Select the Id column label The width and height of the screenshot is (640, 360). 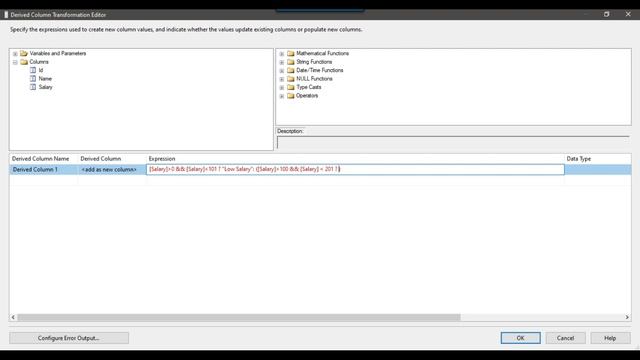click(x=41, y=70)
